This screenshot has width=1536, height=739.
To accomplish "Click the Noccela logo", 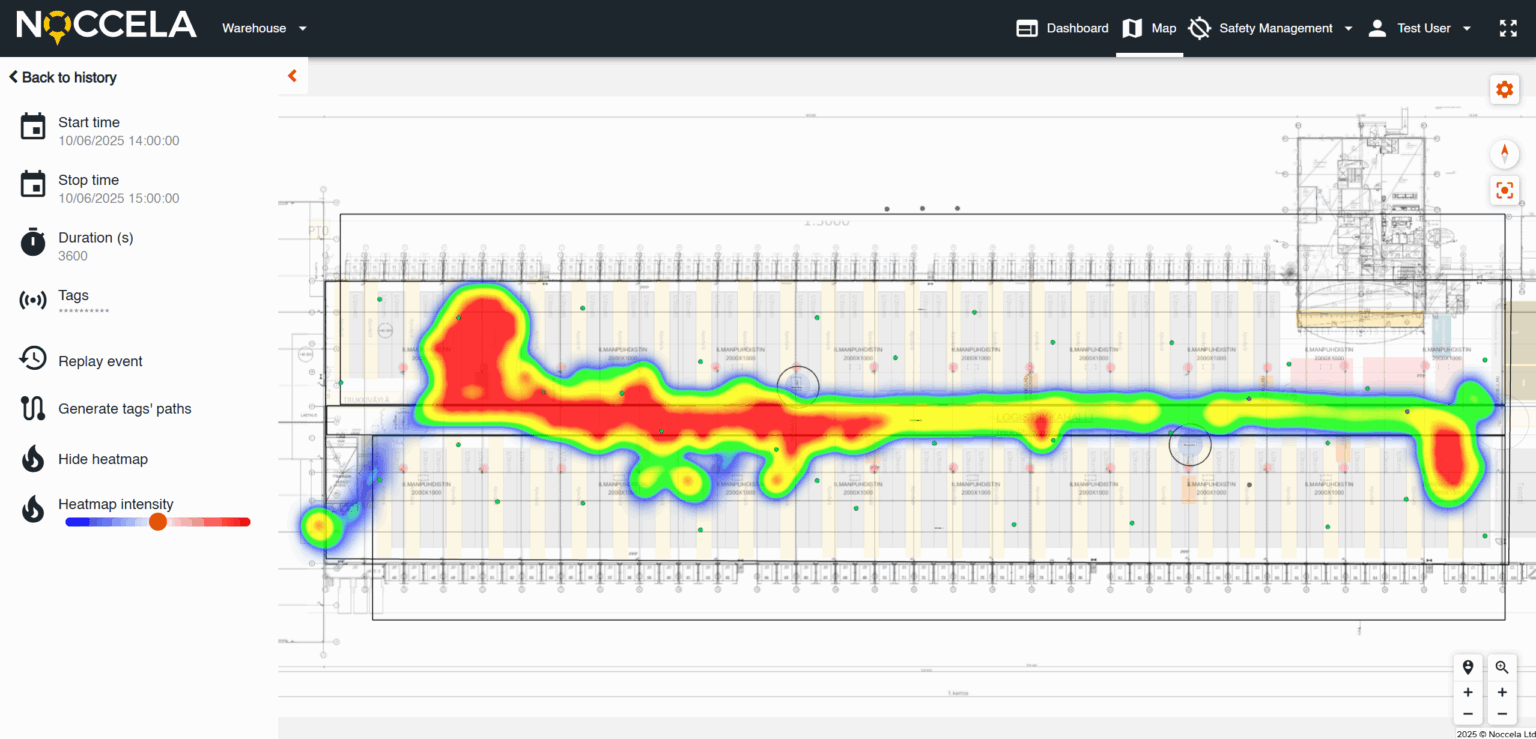I will [105, 26].
